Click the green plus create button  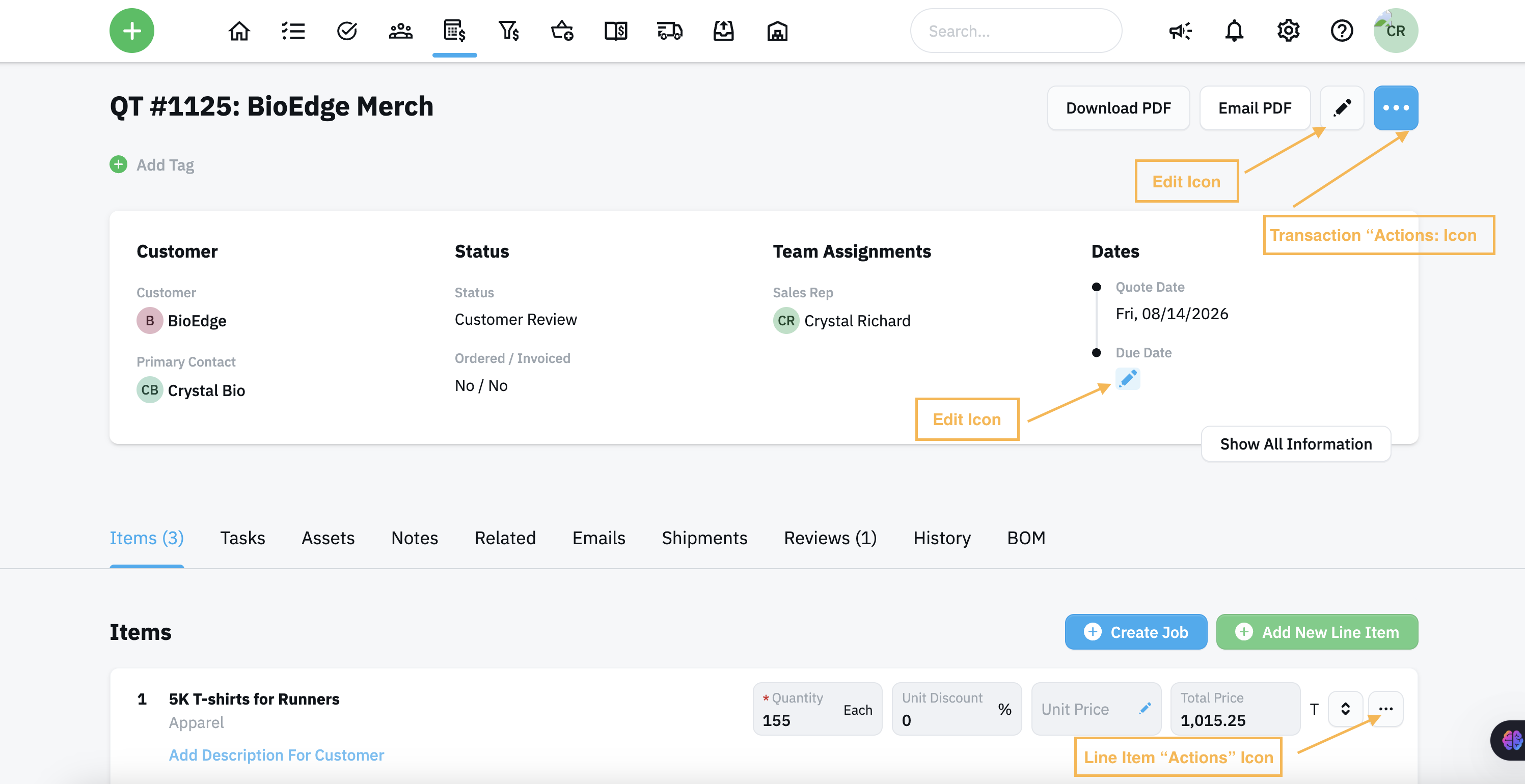[x=131, y=31]
